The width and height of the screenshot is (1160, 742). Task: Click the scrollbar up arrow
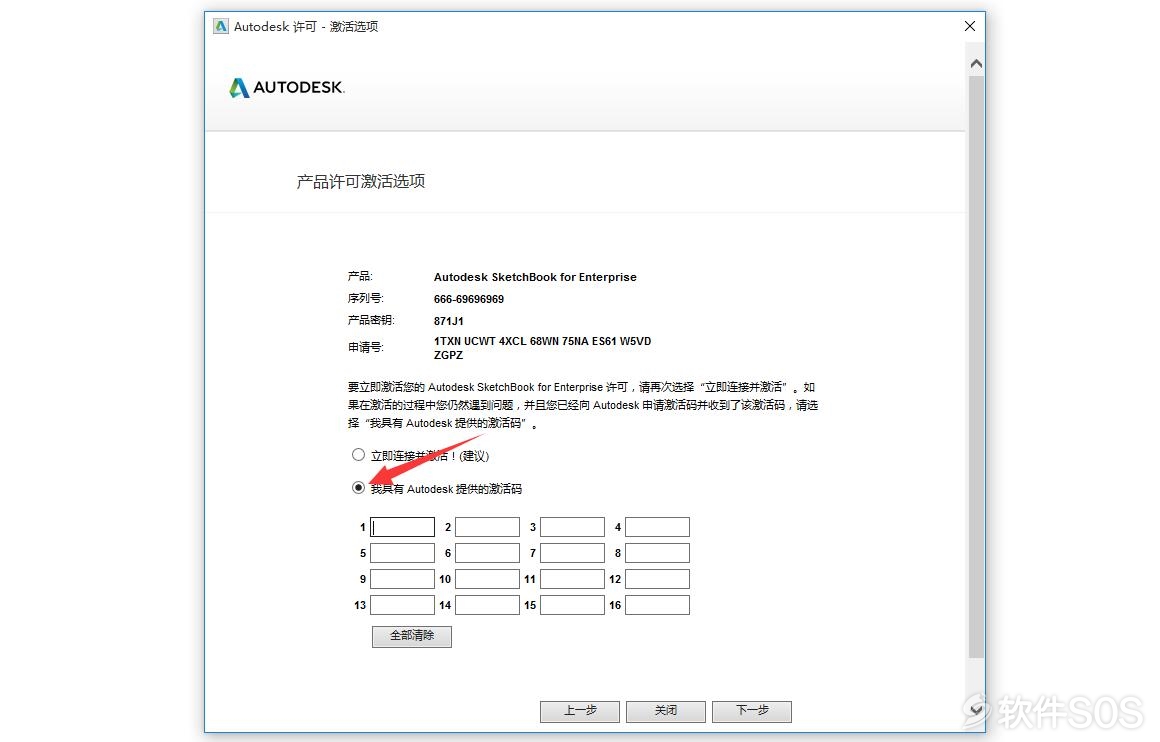click(977, 64)
